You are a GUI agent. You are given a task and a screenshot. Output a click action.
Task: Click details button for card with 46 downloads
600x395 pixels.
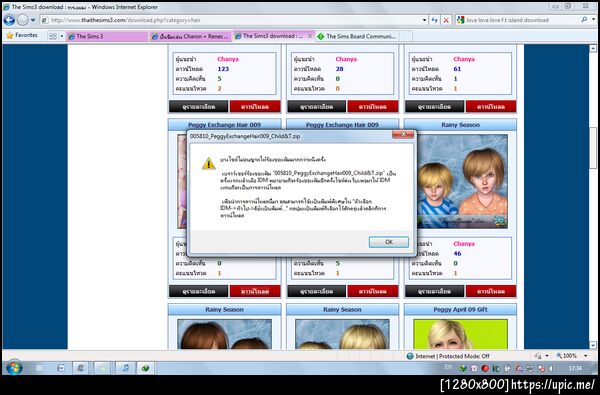coord(434,291)
